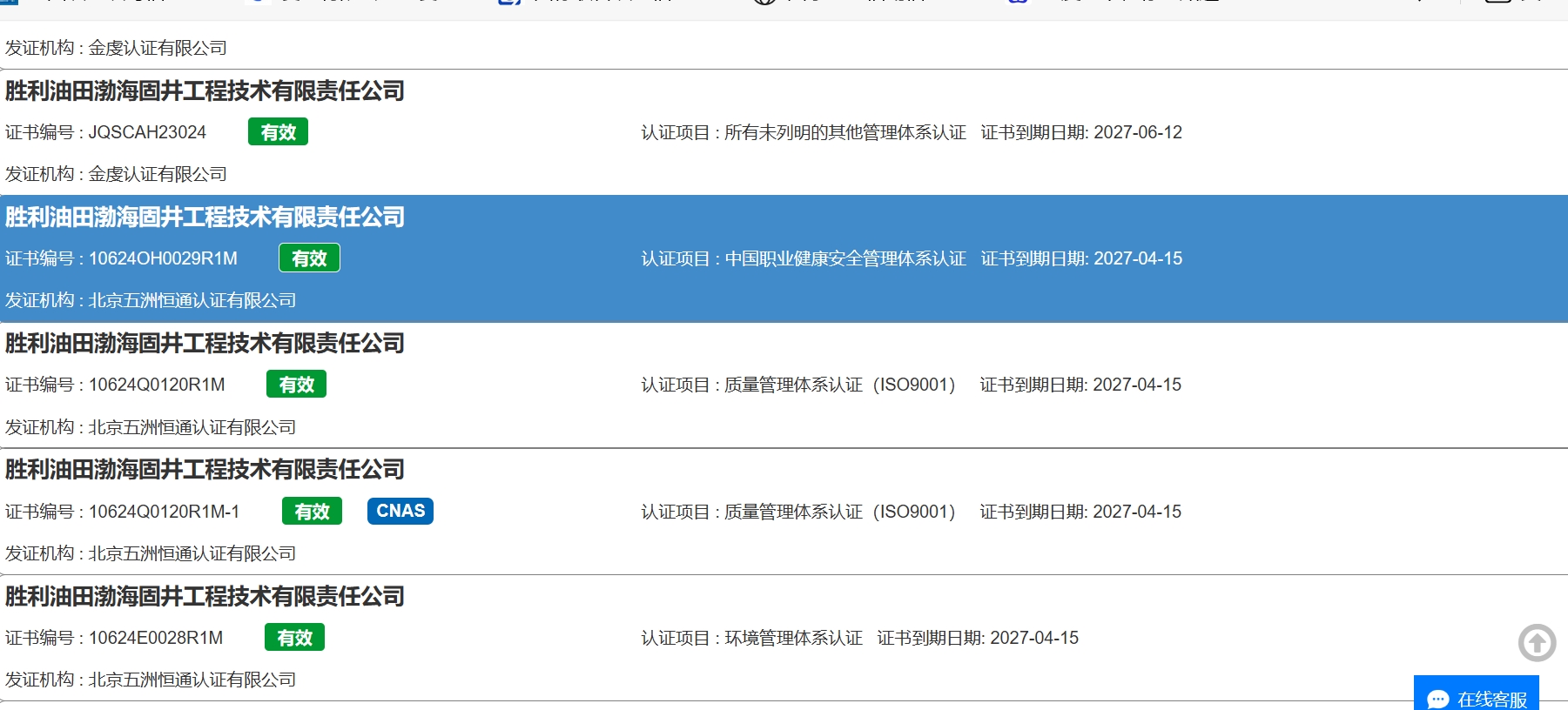Click 金虔认证有限公司 issuer below JQSCAH23024

point(158,174)
